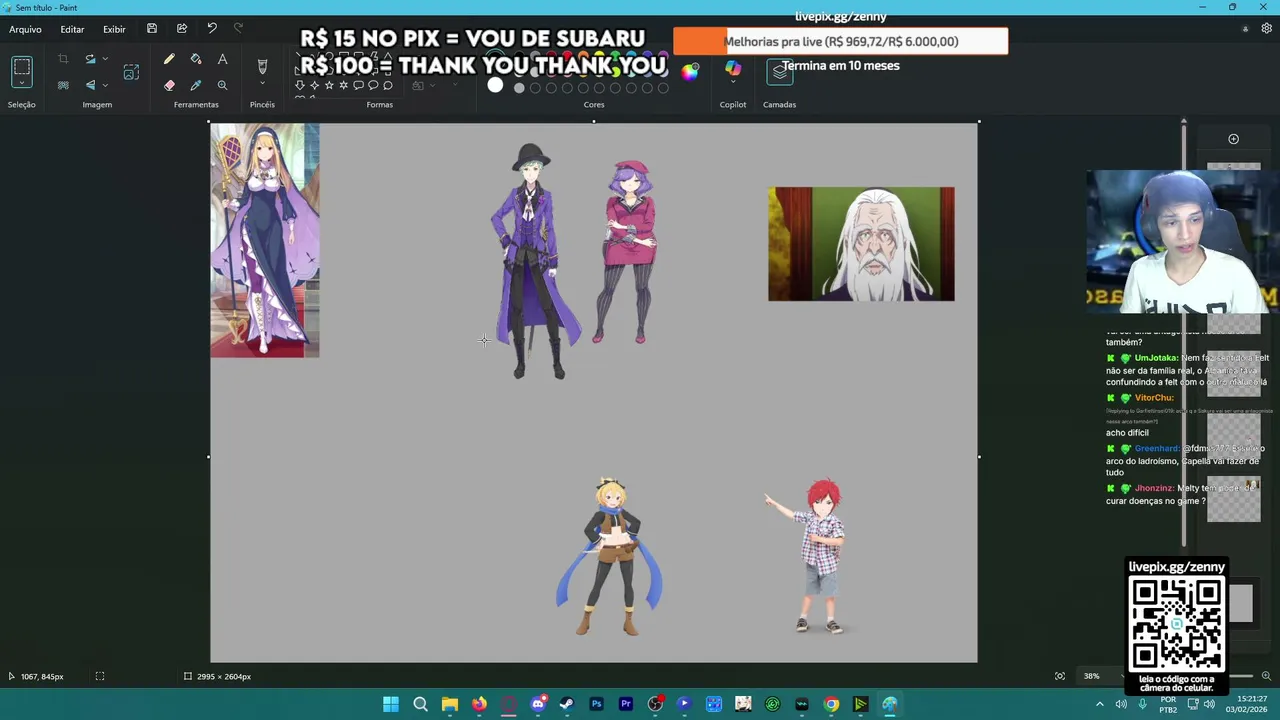Click the account profile icon

click(1245, 29)
